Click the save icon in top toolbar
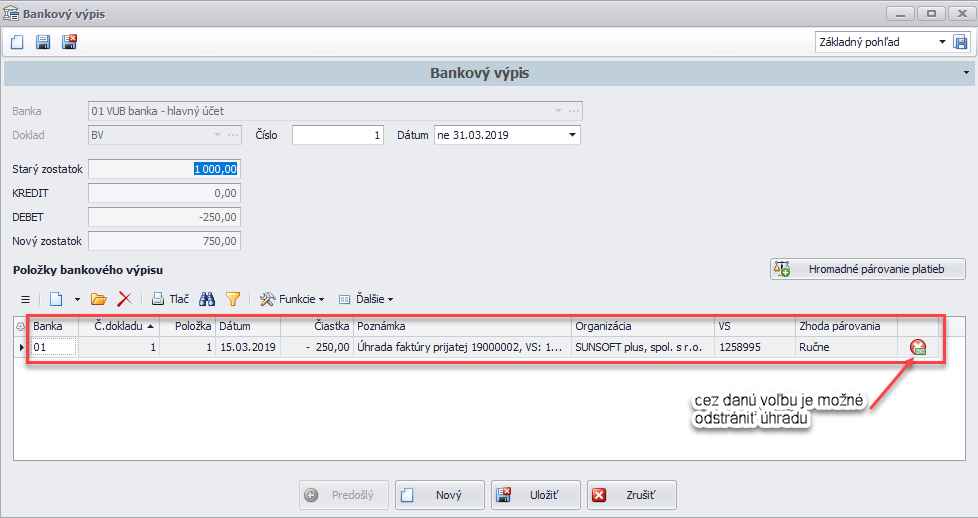Viewport: 978px width, 518px height. point(43,42)
